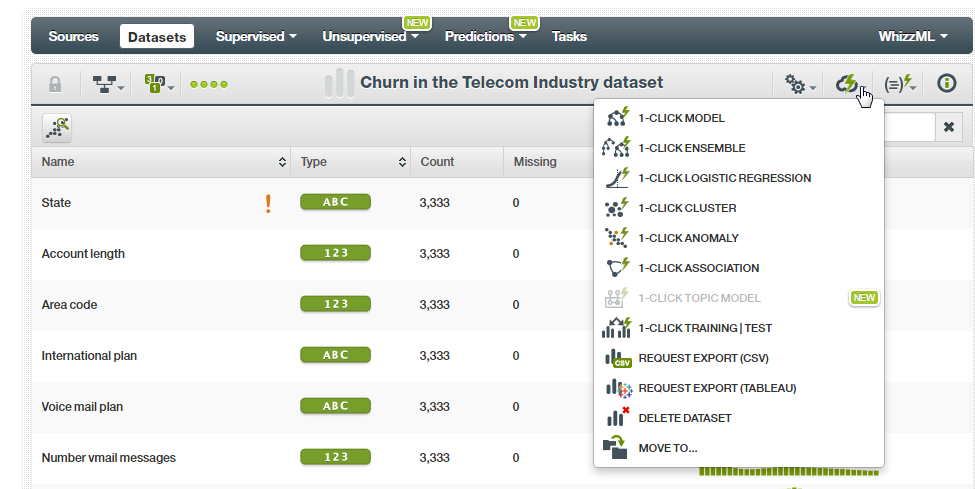Choose Move To... menu entry
Image resolution: width=975 pixels, height=489 pixels.
click(667, 448)
